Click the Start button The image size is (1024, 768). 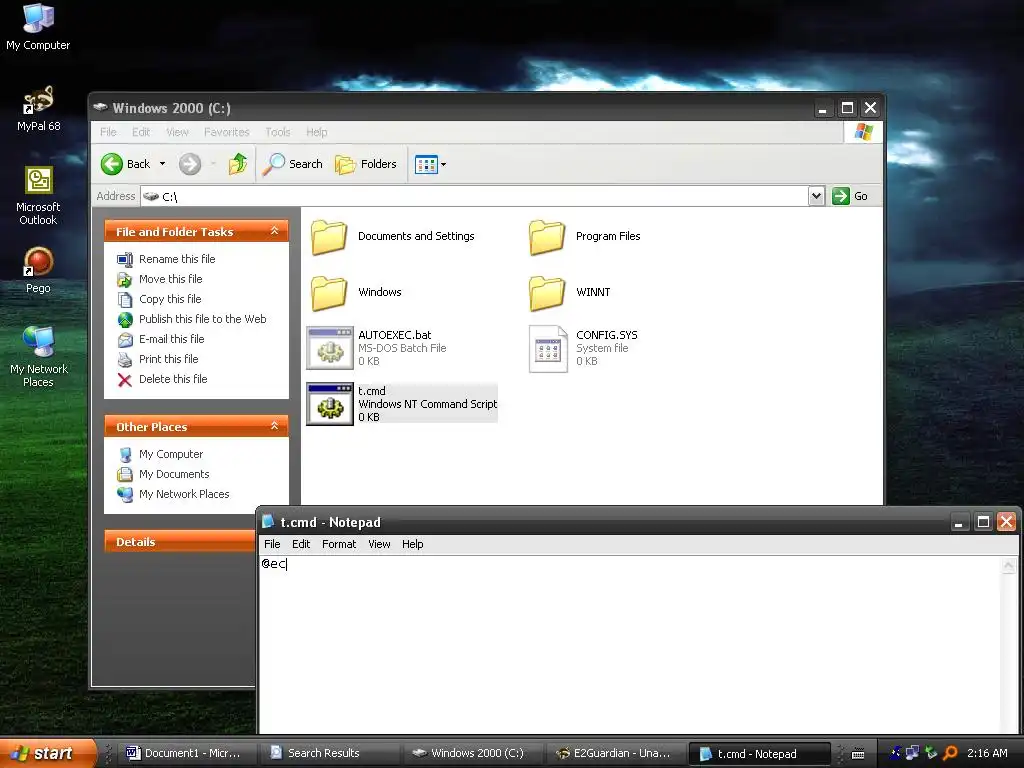(47, 753)
